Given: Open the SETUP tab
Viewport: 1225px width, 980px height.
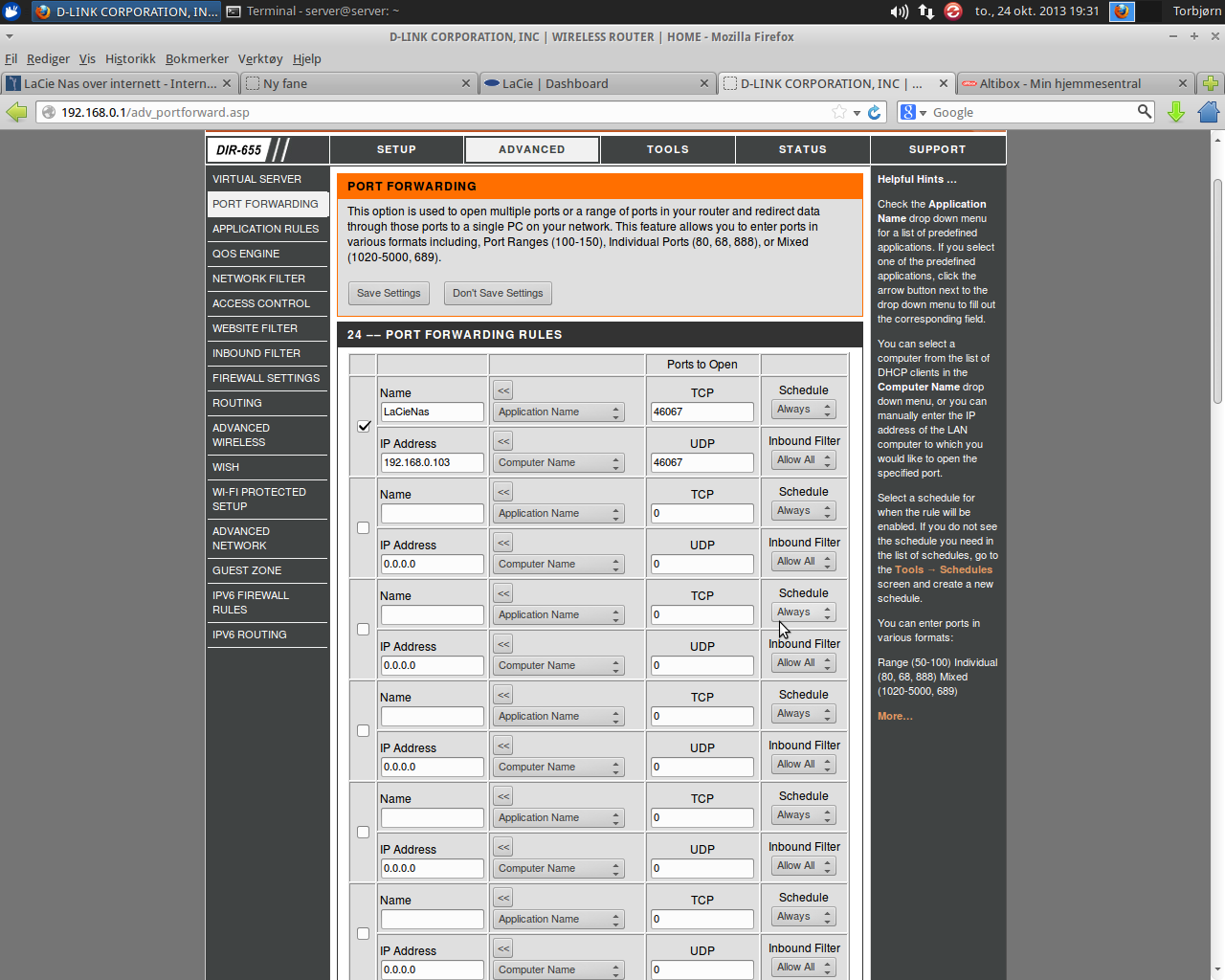Looking at the screenshot, I should pos(396,149).
